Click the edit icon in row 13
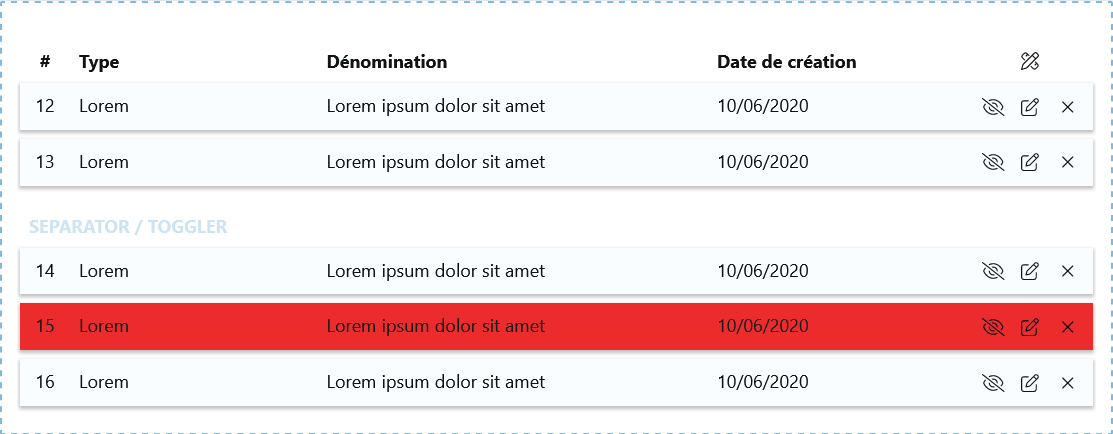 point(1029,162)
